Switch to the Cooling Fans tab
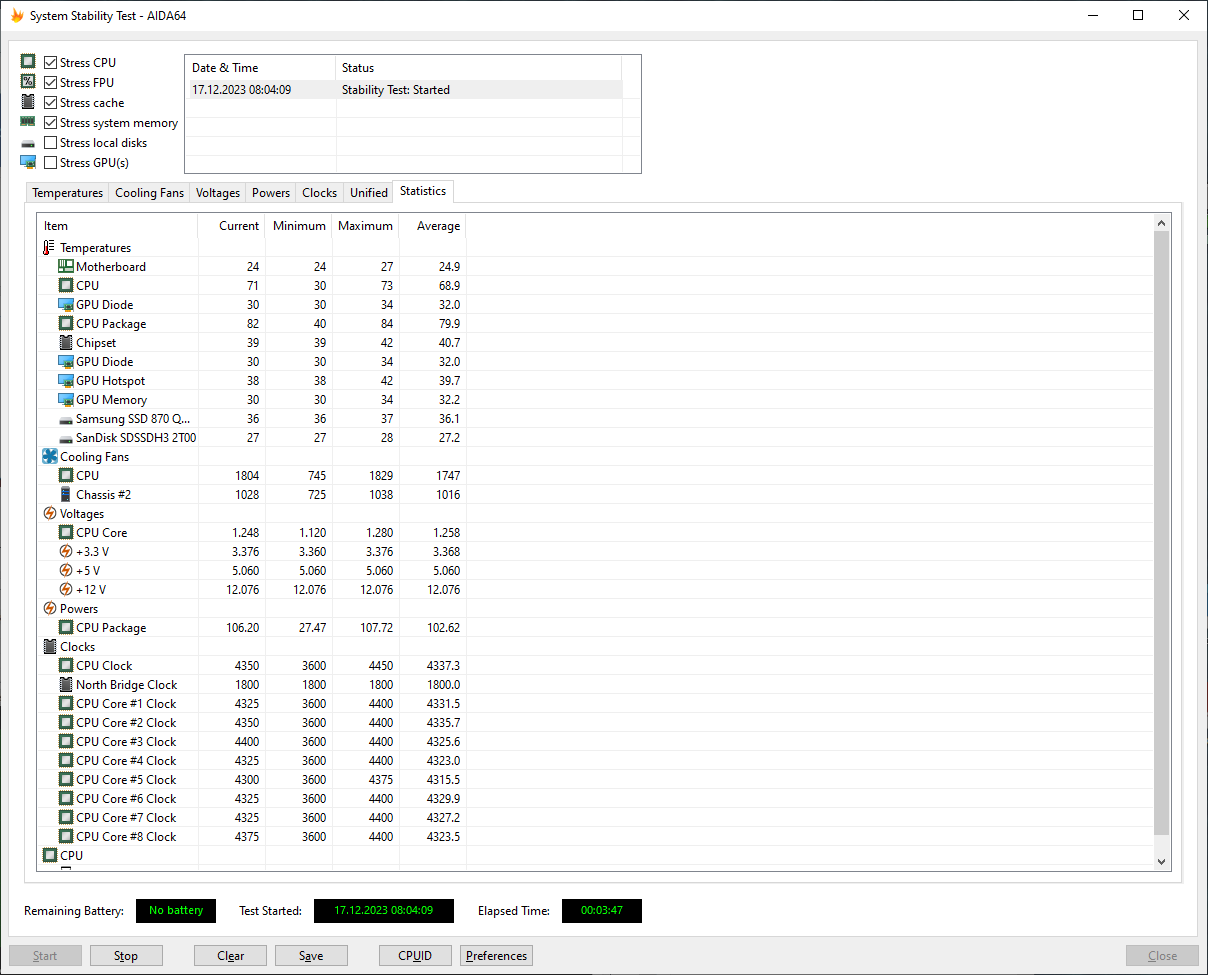The height and width of the screenshot is (975, 1208). coord(150,193)
